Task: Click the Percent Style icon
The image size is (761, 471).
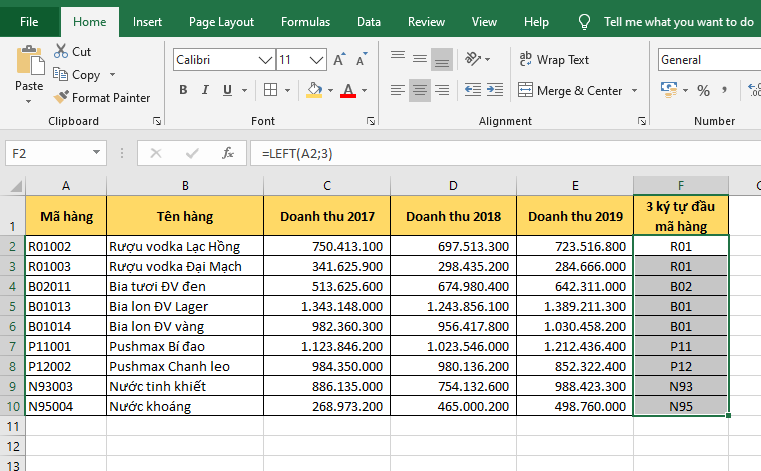Action: [703, 91]
